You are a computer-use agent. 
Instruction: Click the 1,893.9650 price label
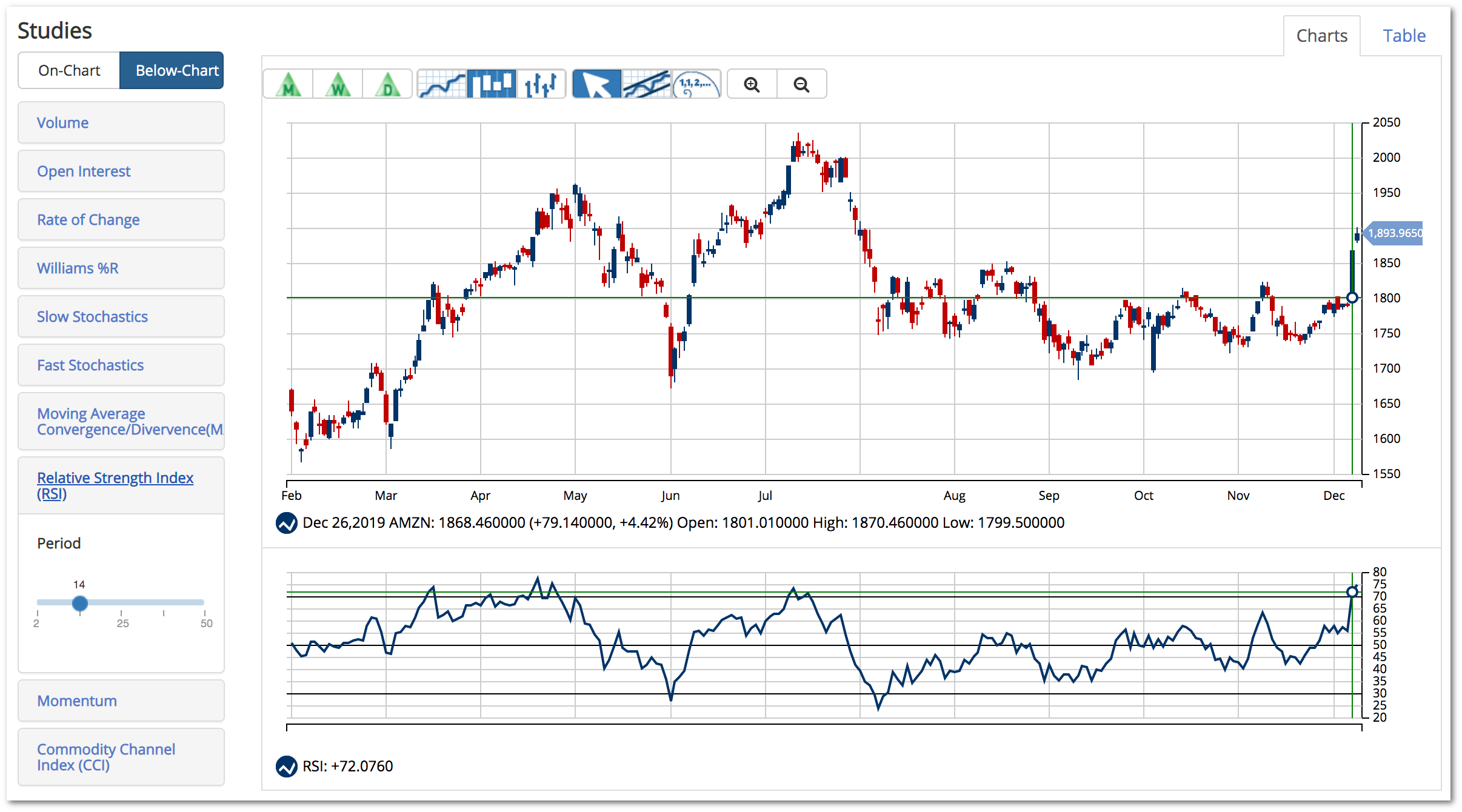pos(1394,233)
